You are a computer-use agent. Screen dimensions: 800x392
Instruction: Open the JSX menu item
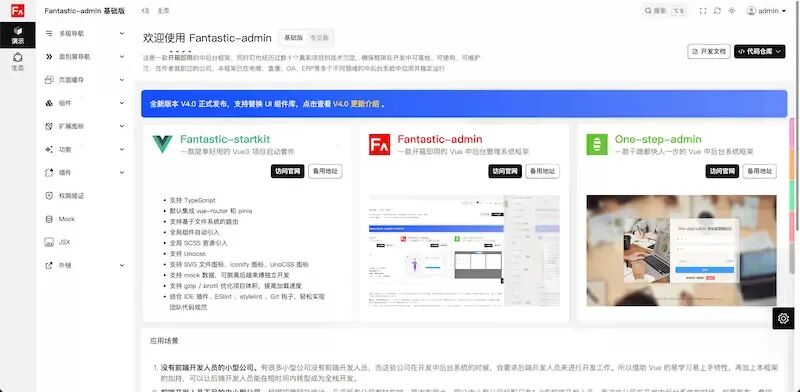[85, 242]
